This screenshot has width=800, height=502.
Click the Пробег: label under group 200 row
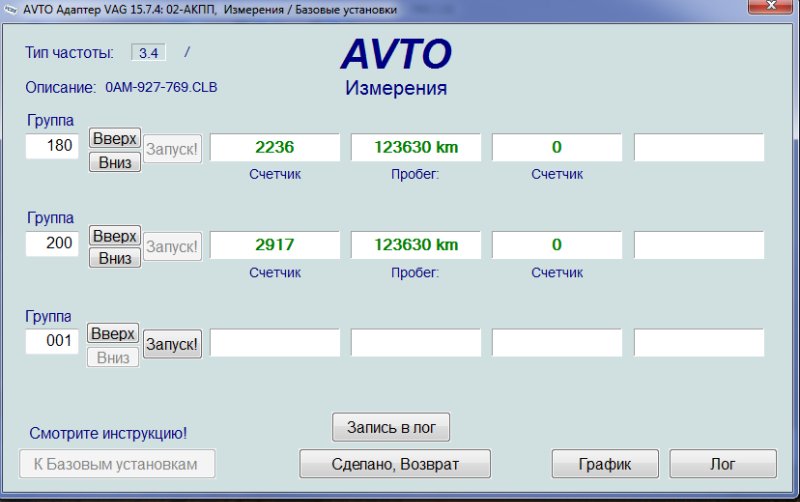point(415,273)
